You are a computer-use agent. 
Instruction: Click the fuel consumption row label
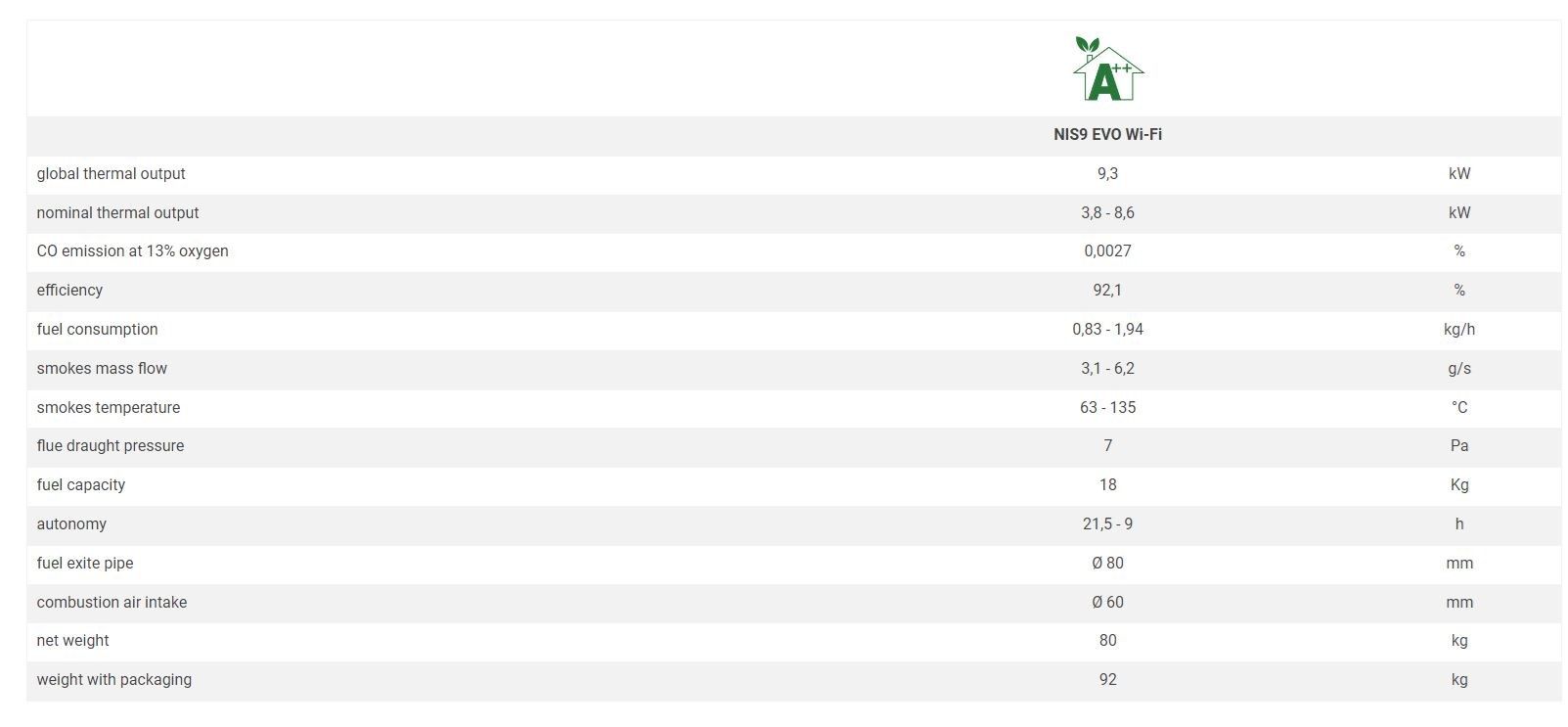(x=97, y=330)
